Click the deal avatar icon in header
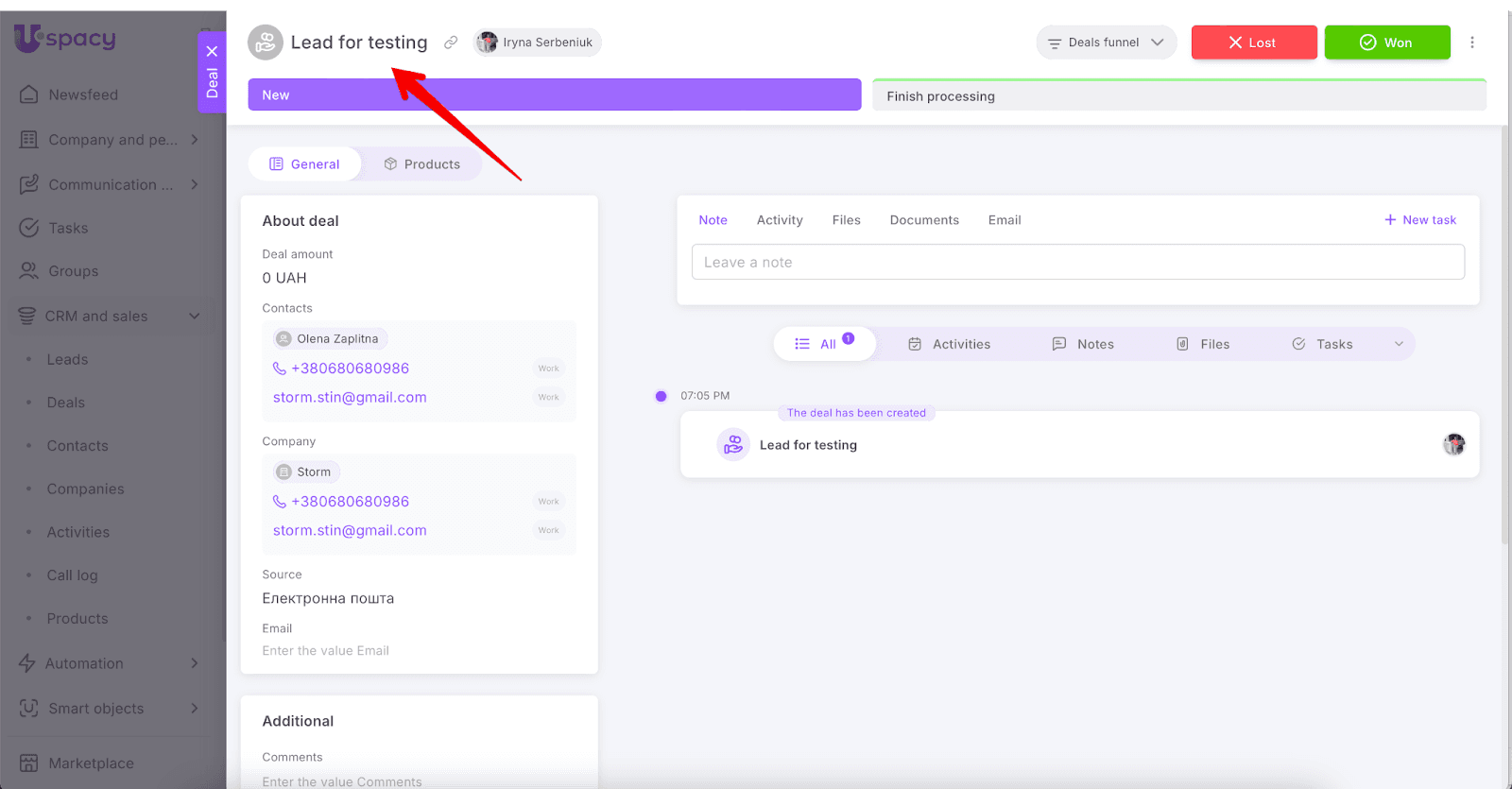The image size is (1512, 789). 266,43
